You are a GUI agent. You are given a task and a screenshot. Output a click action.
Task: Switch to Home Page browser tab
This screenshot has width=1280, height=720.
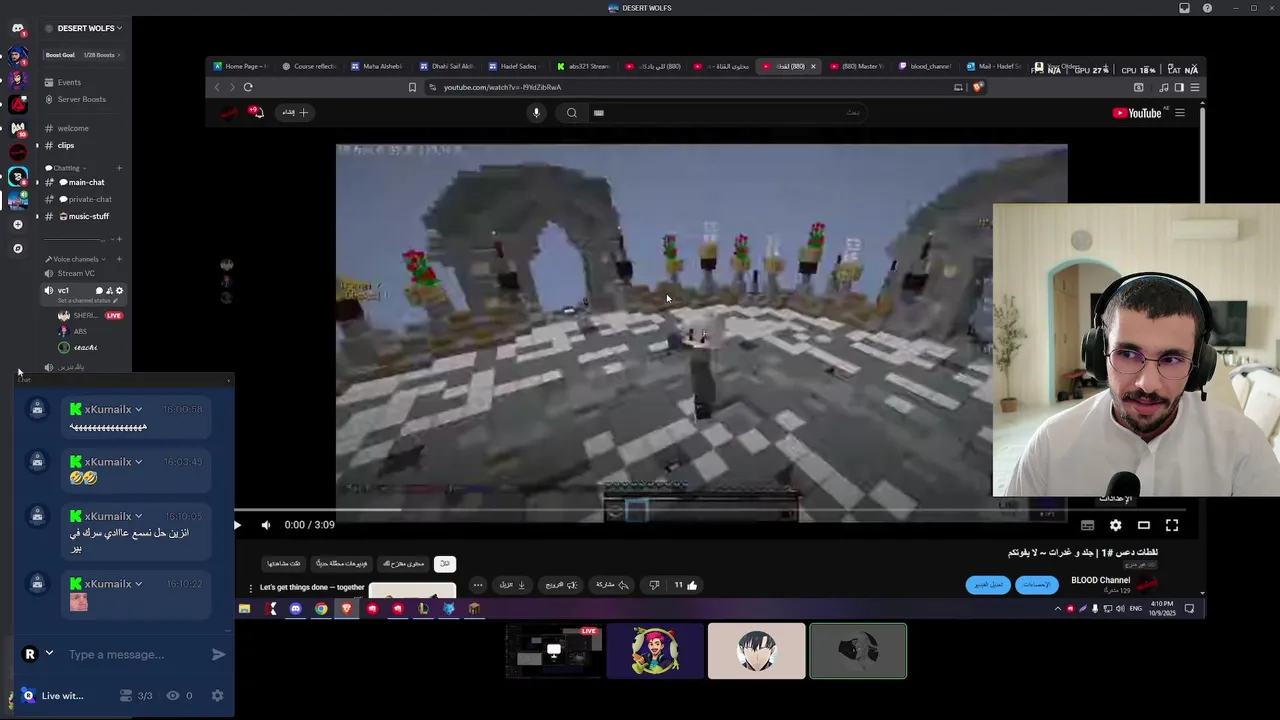click(241, 66)
